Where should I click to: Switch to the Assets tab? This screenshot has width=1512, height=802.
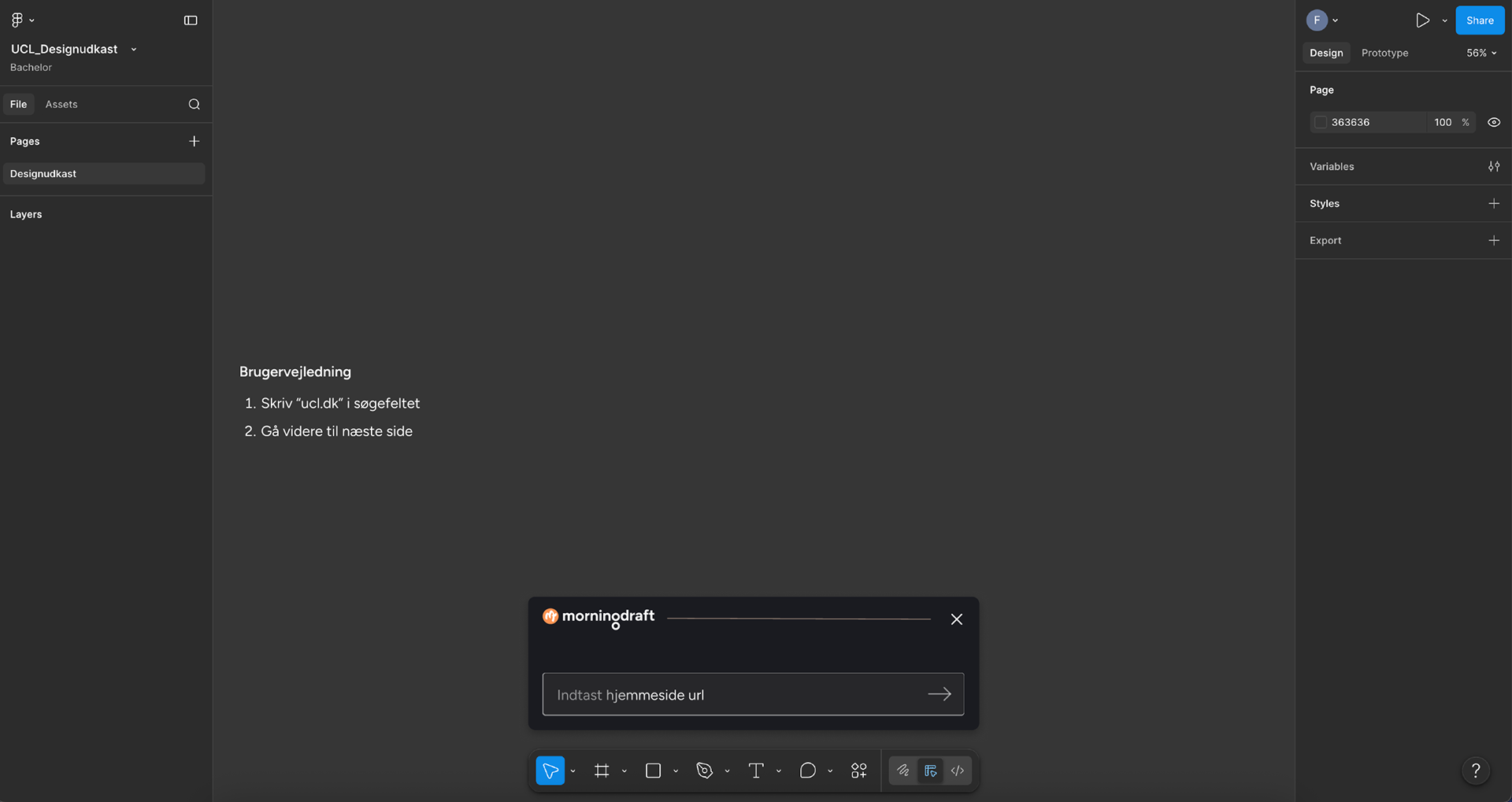click(x=61, y=104)
